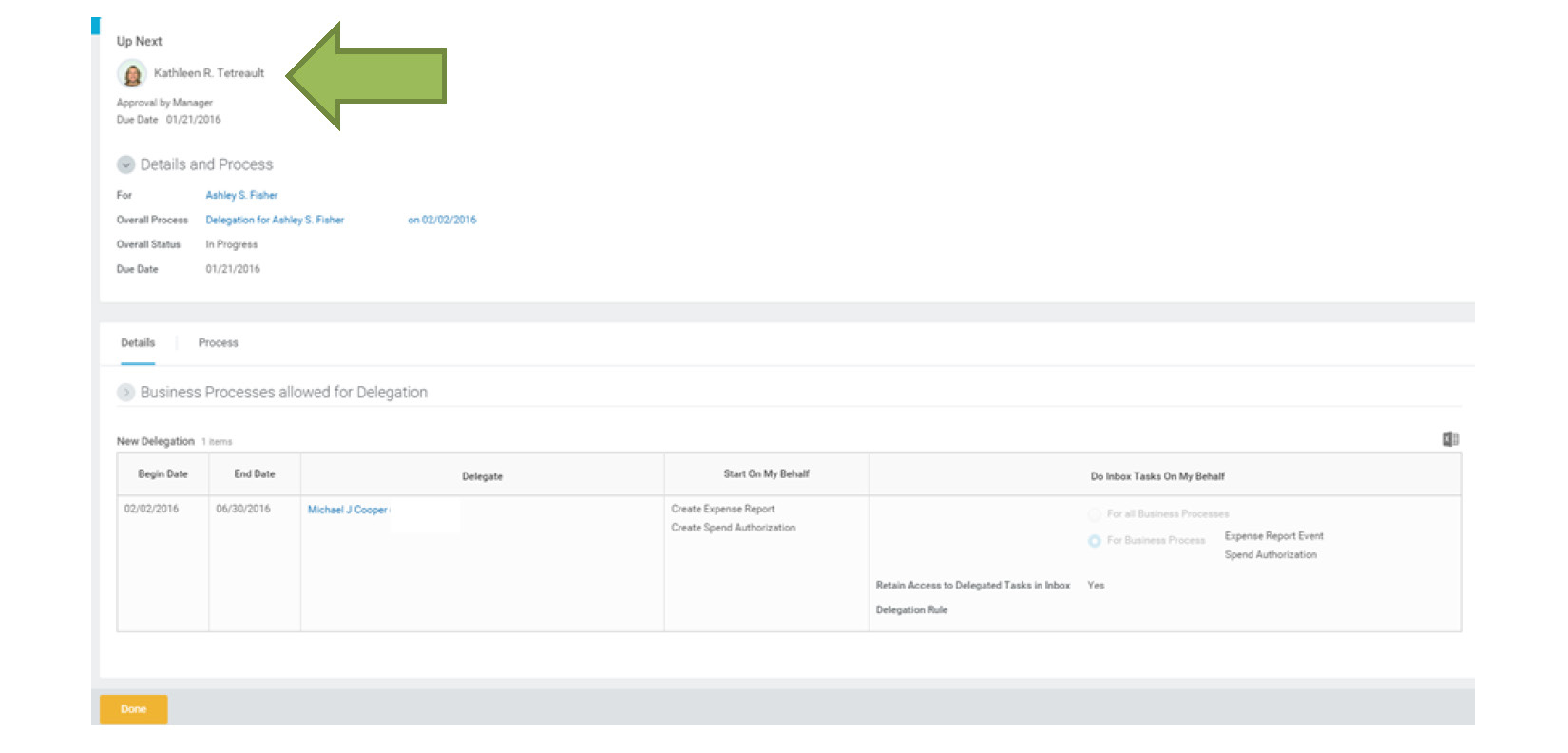
Task: Open Delegation for Ashley S. Fisher link
Action: 275,220
